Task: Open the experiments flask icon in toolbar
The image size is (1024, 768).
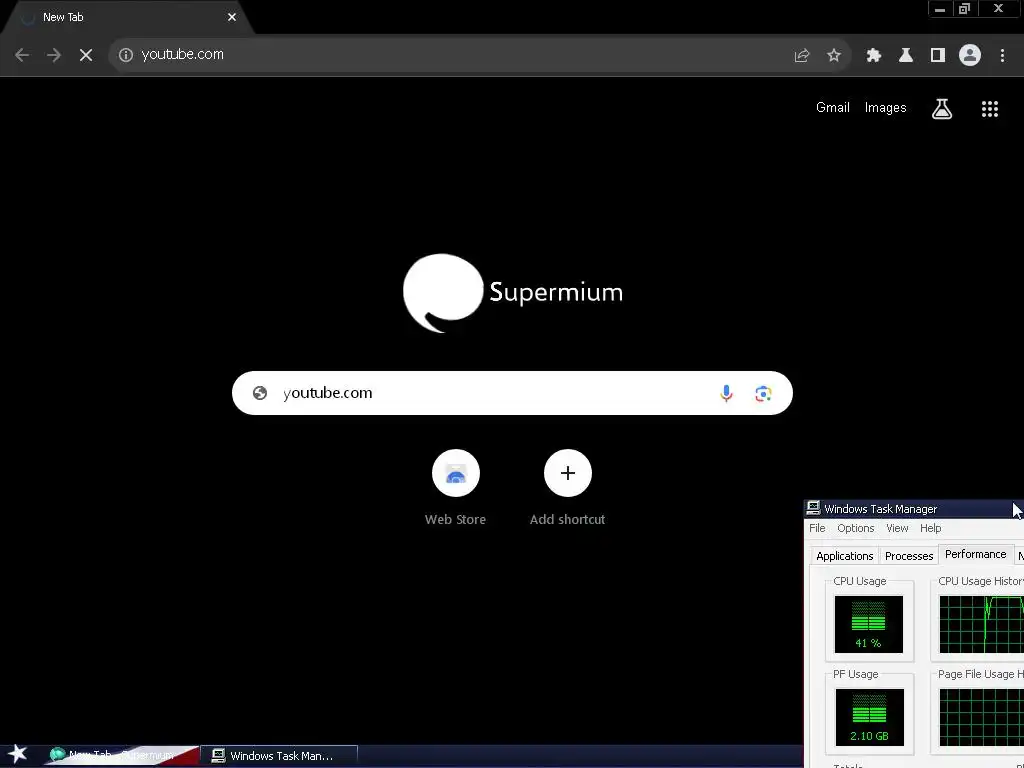Action: pos(906,56)
